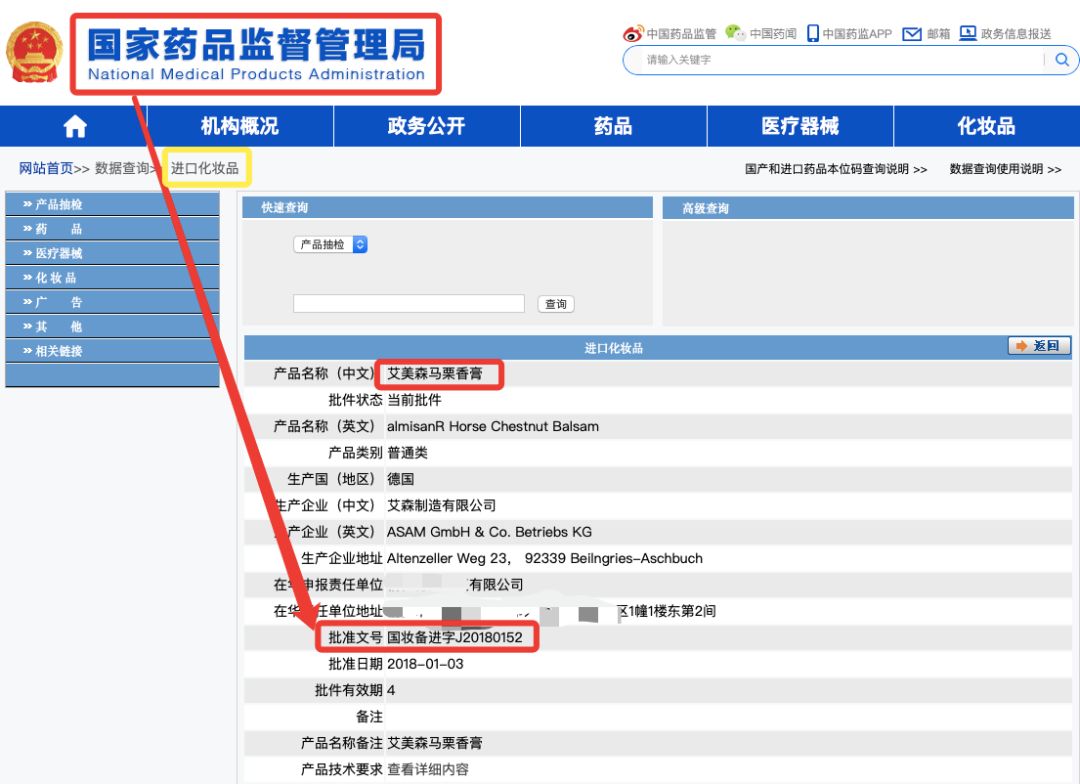Click the Weibo icon for 中国药品监管
The image size is (1080, 784).
[x=633, y=33]
